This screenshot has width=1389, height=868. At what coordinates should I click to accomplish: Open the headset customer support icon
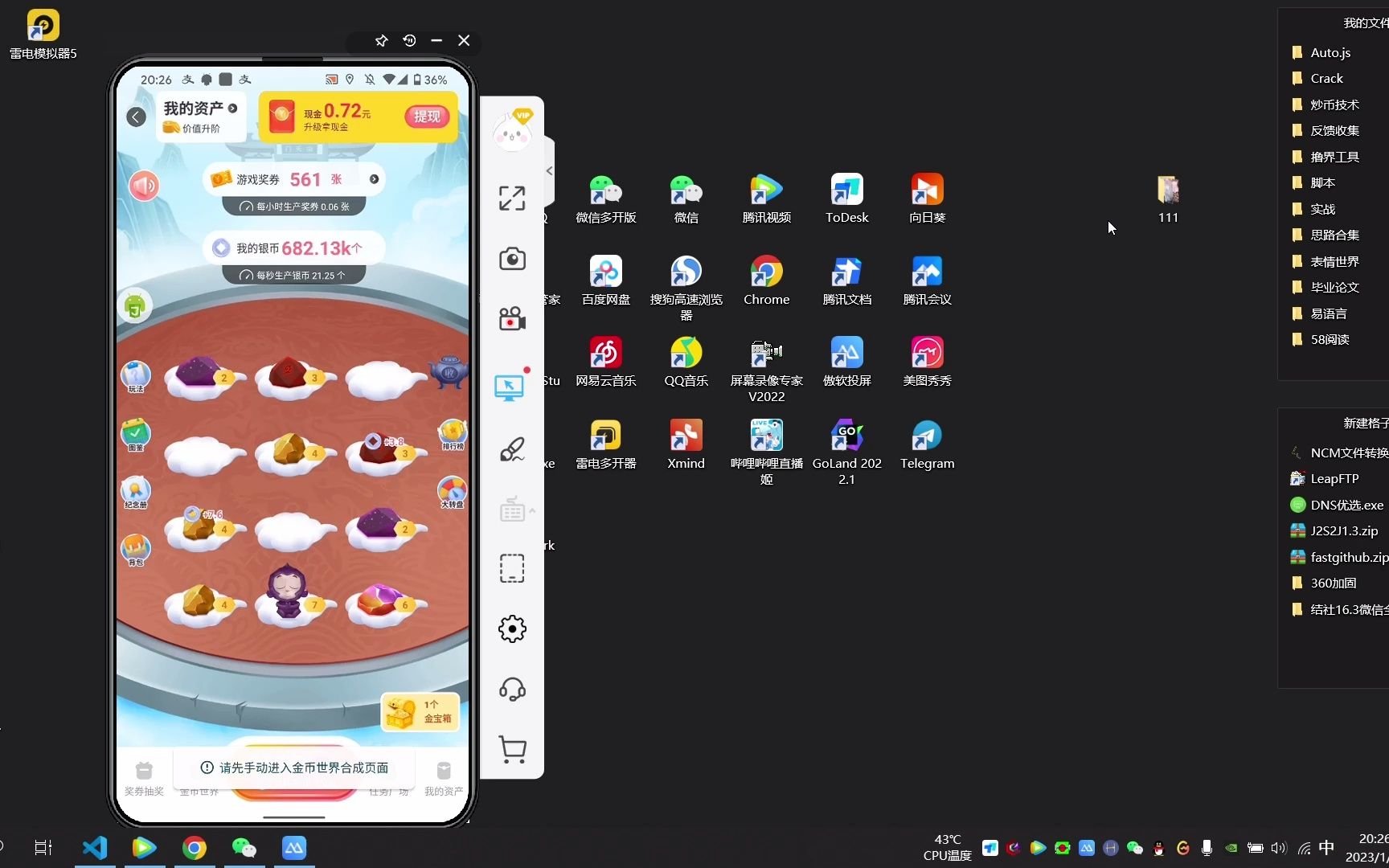(512, 689)
